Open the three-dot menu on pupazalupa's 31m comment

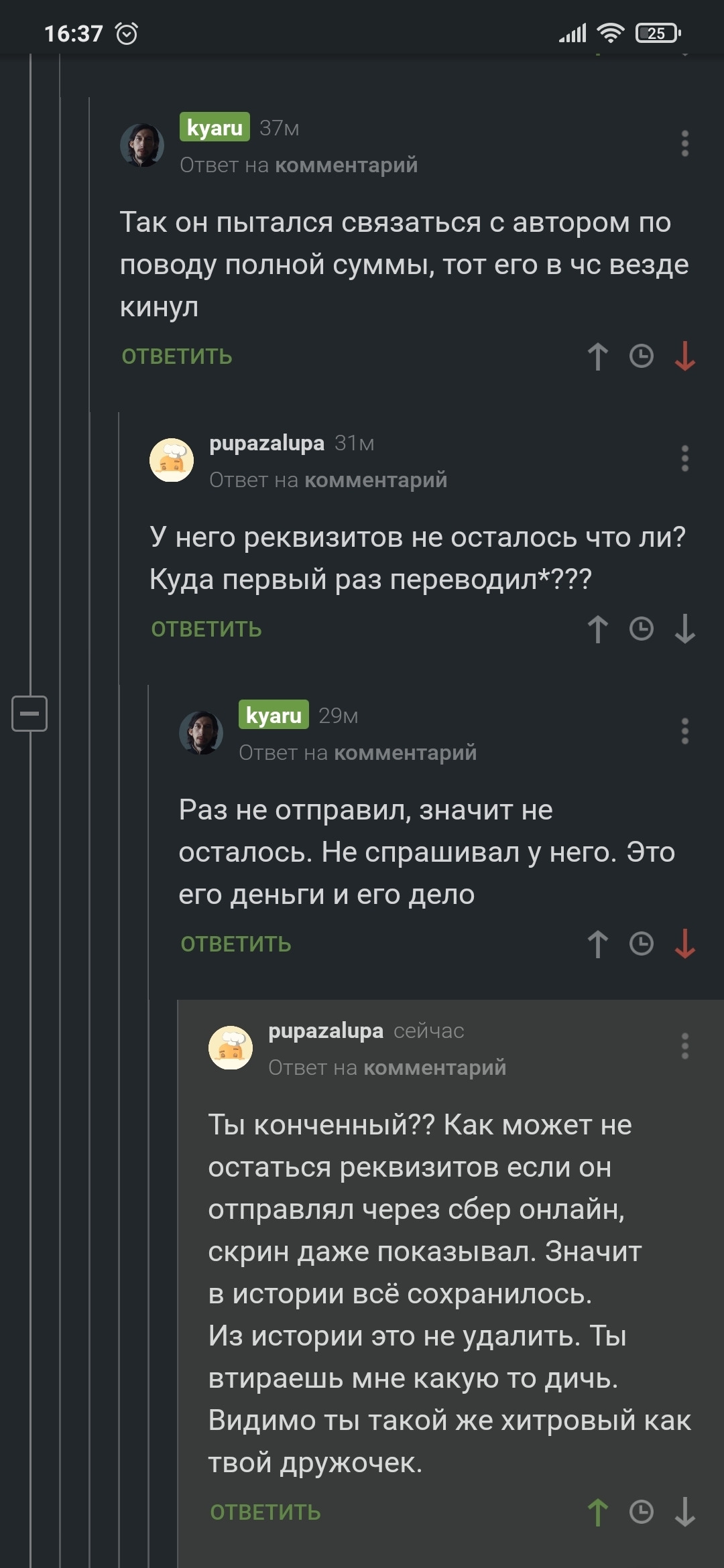pyautogui.click(x=684, y=459)
